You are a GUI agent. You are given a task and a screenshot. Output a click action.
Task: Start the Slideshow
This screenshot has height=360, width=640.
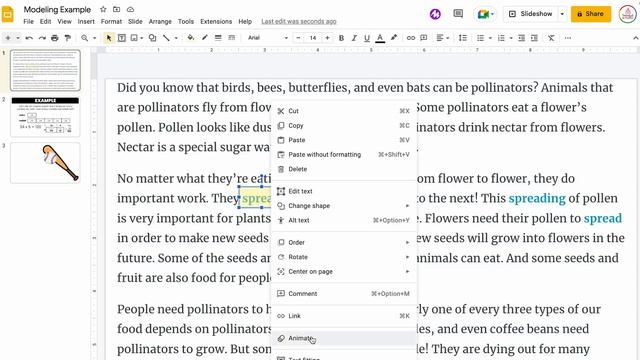pos(531,14)
